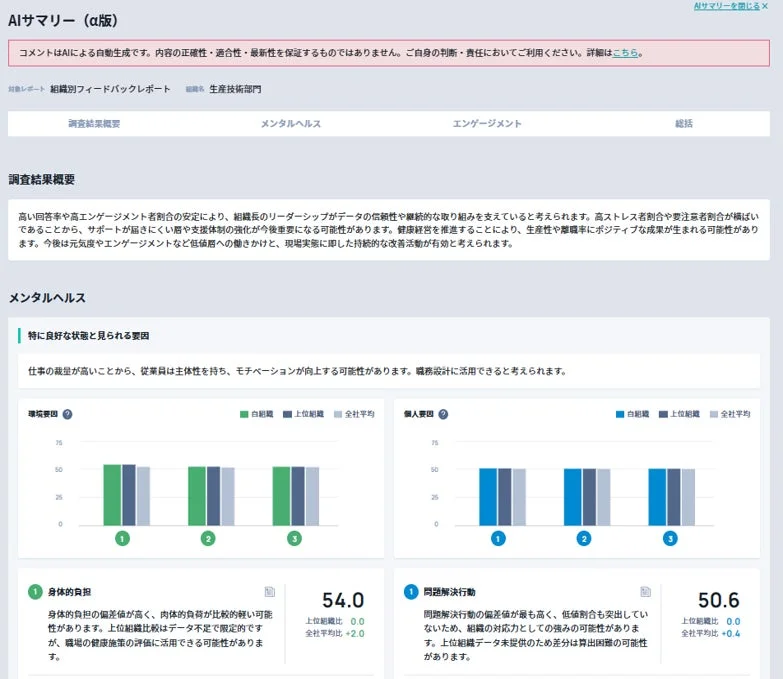This screenshot has height=679, width=783.
Task: Click the 調査結果概要 section heading
Action: [x=42, y=180]
